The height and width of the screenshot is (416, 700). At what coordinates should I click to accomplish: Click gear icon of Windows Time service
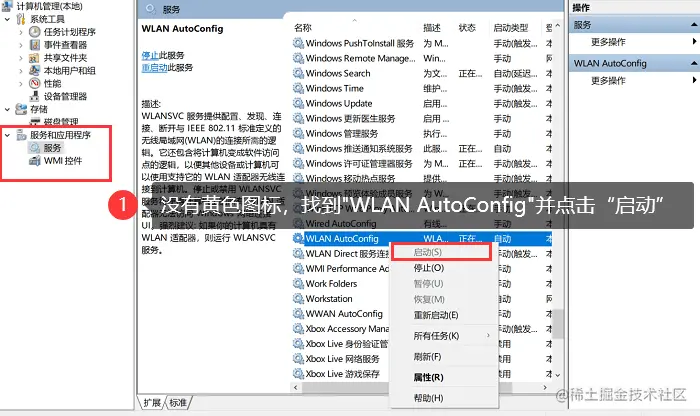(x=298, y=88)
